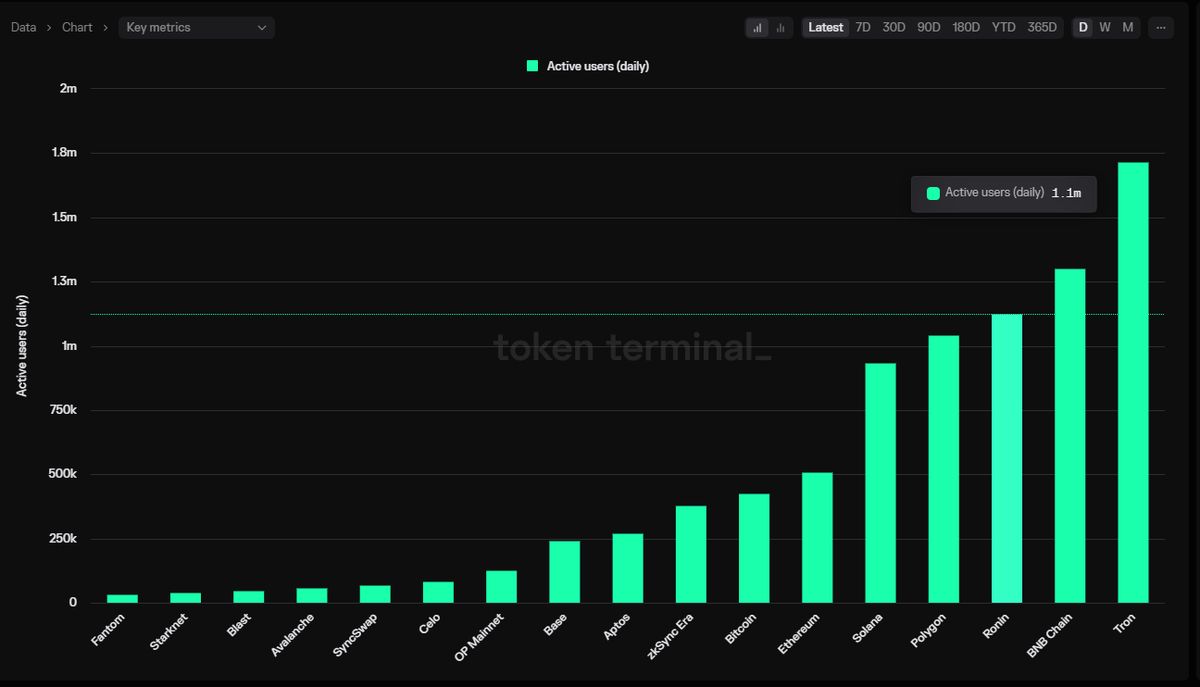Image resolution: width=1200 pixels, height=687 pixels.
Task: Click the Avalanche x-axis label
Action: (291, 634)
